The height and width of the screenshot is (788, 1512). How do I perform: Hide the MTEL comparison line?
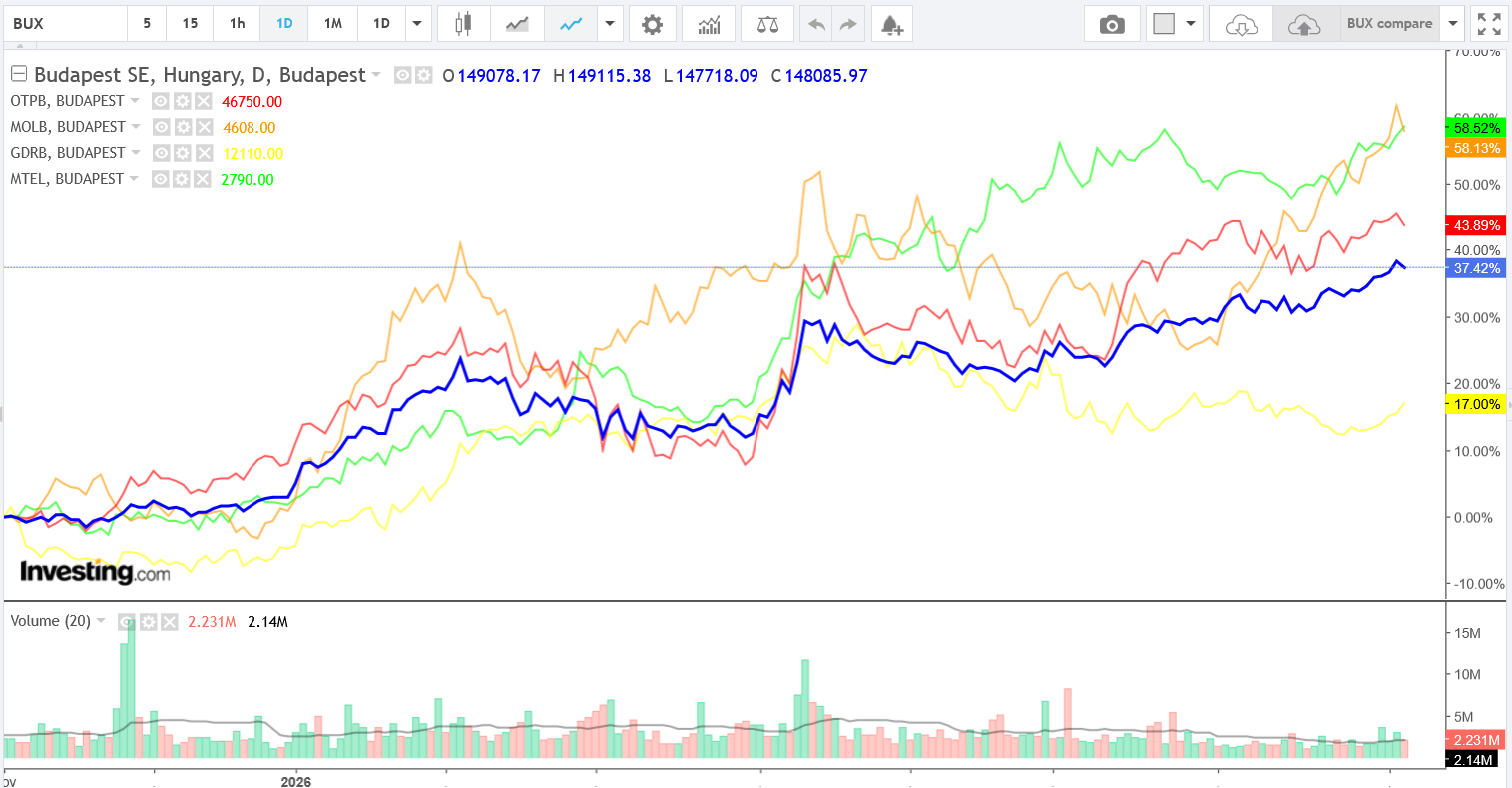point(161,179)
